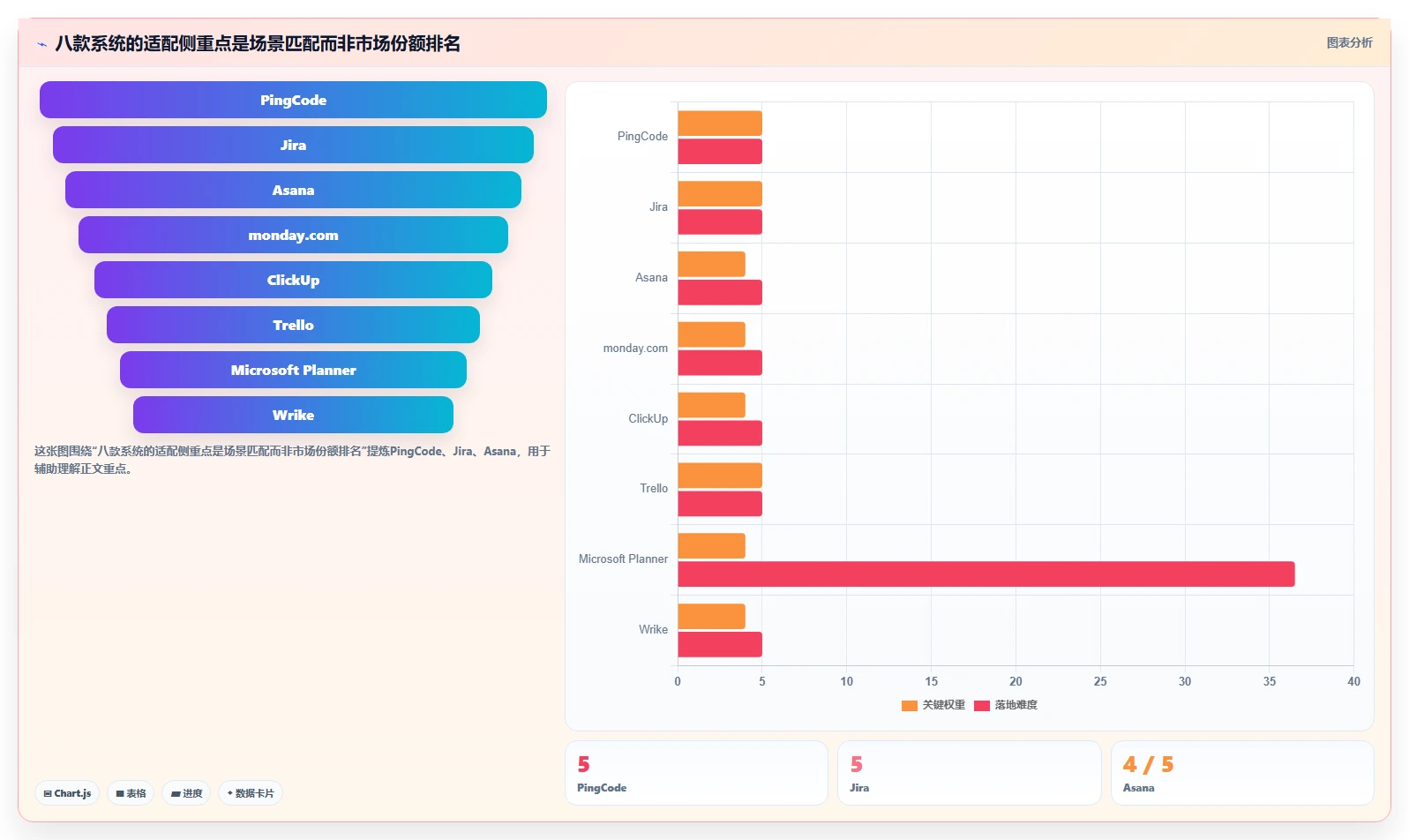This screenshot has width=1409, height=840.
Task: Click the 进度 tag chip
Action: (186, 793)
